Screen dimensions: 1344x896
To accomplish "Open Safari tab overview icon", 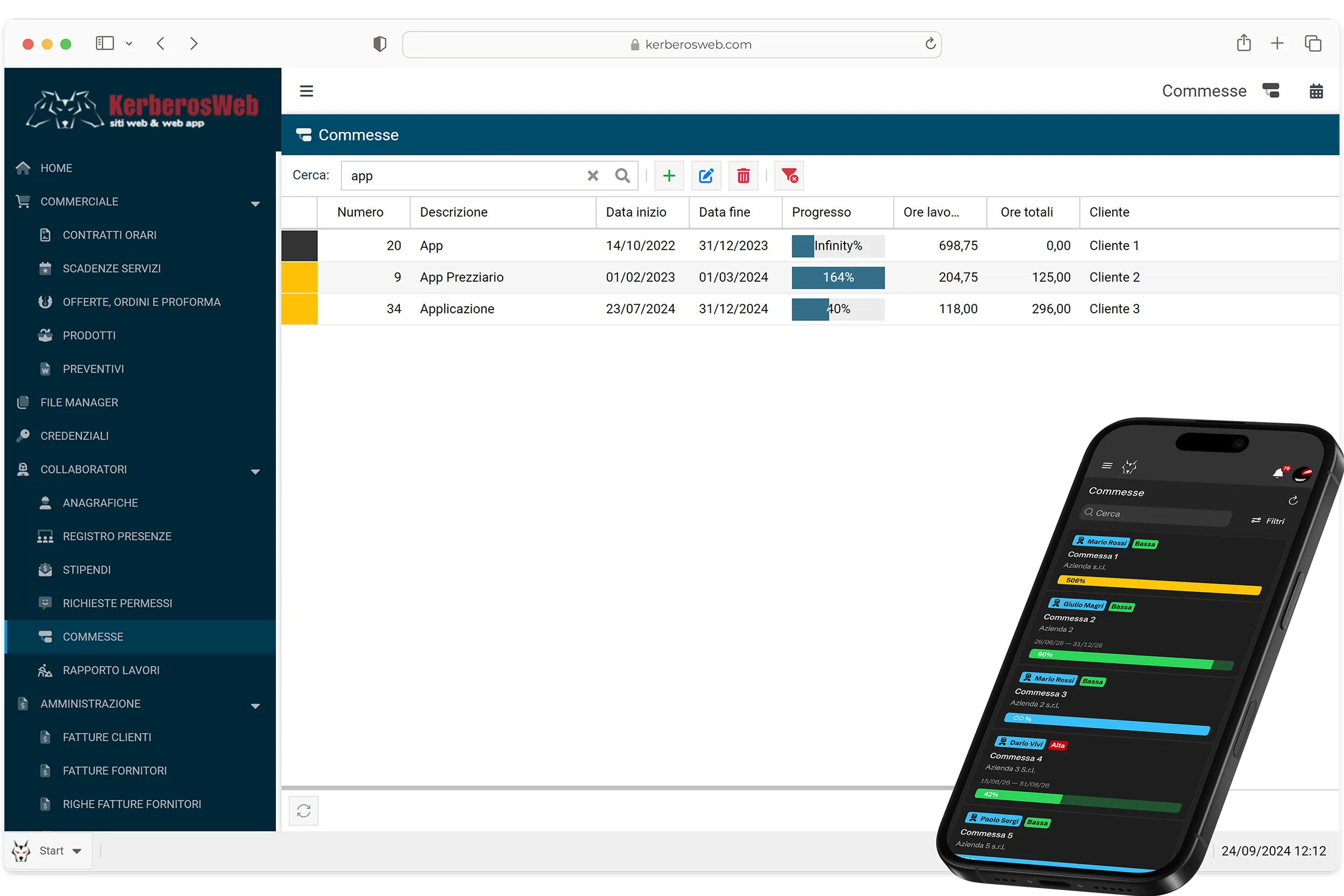I will 1313,44.
